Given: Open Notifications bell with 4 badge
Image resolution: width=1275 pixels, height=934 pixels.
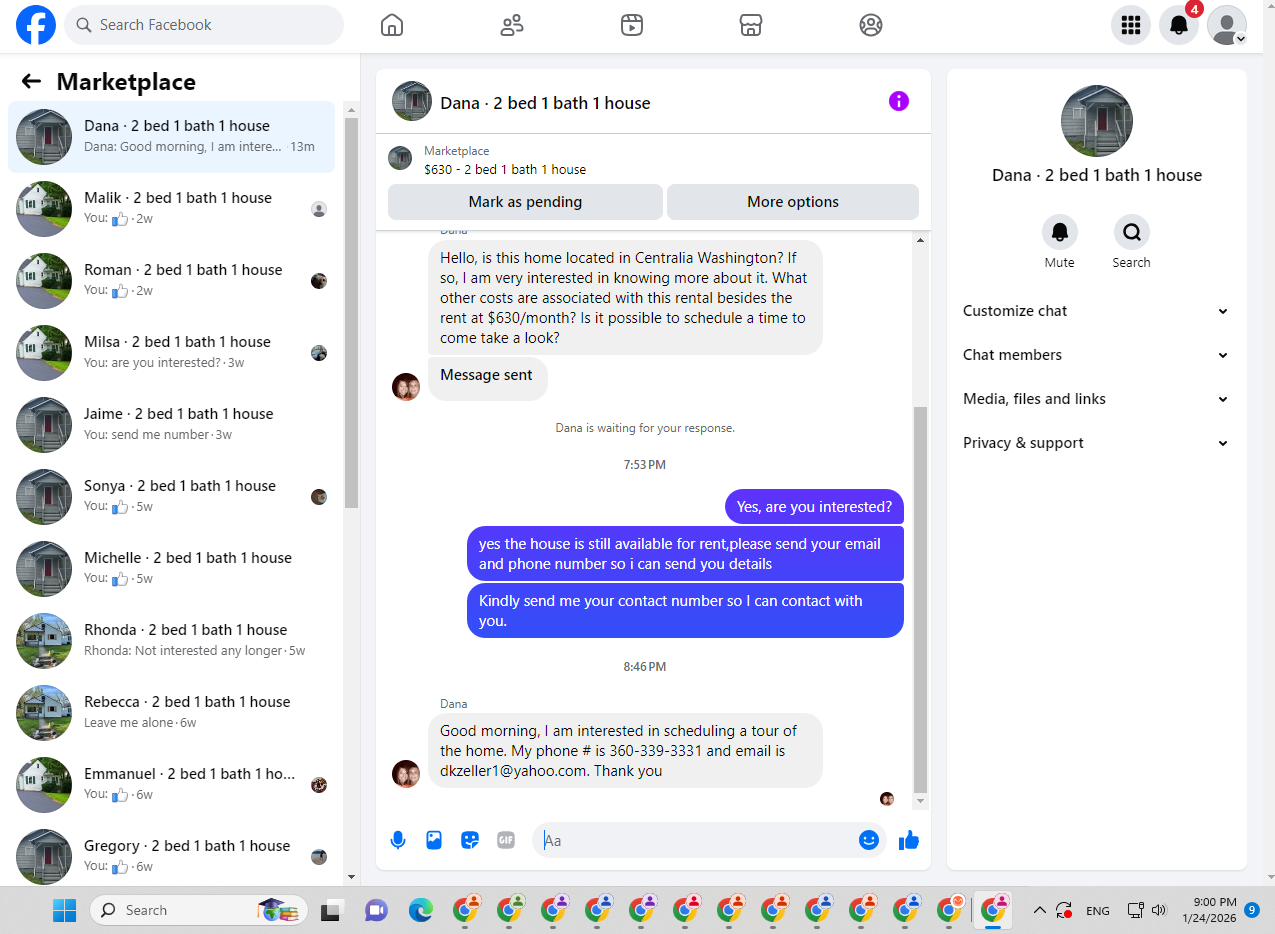Looking at the screenshot, I should point(1179,25).
